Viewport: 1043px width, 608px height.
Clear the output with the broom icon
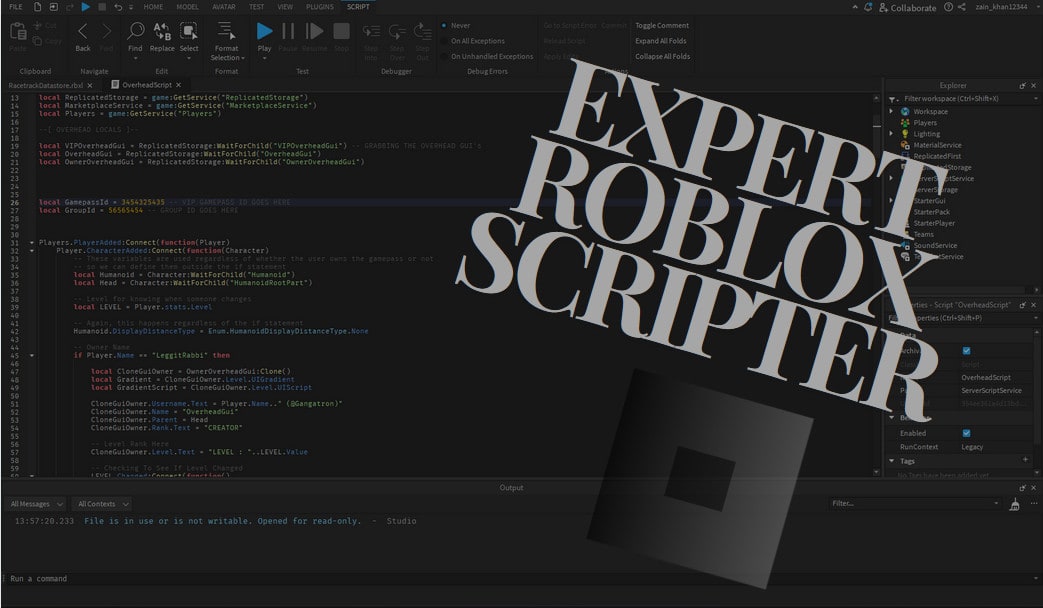(1015, 504)
